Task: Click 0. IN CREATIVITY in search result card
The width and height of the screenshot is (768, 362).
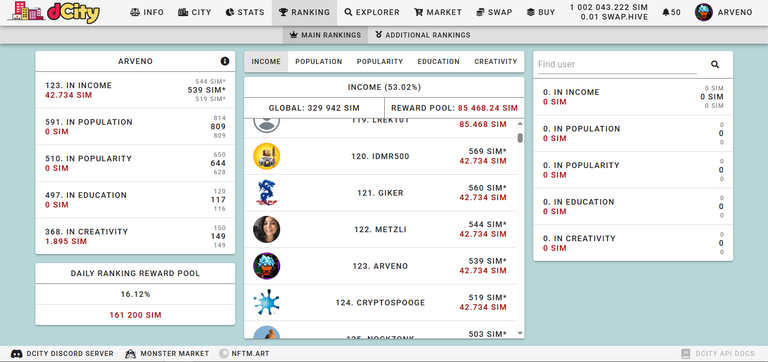Action: [x=579, y=239]
